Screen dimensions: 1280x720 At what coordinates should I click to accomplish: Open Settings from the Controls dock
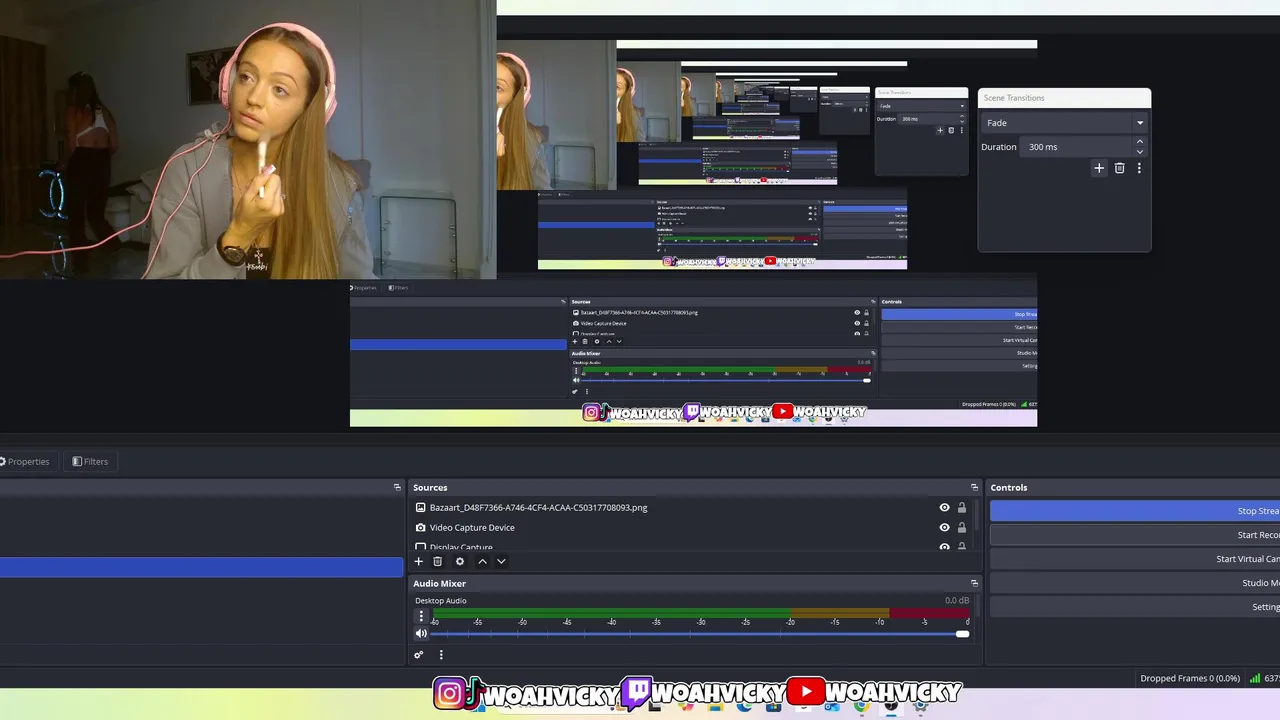point(1135,607)
